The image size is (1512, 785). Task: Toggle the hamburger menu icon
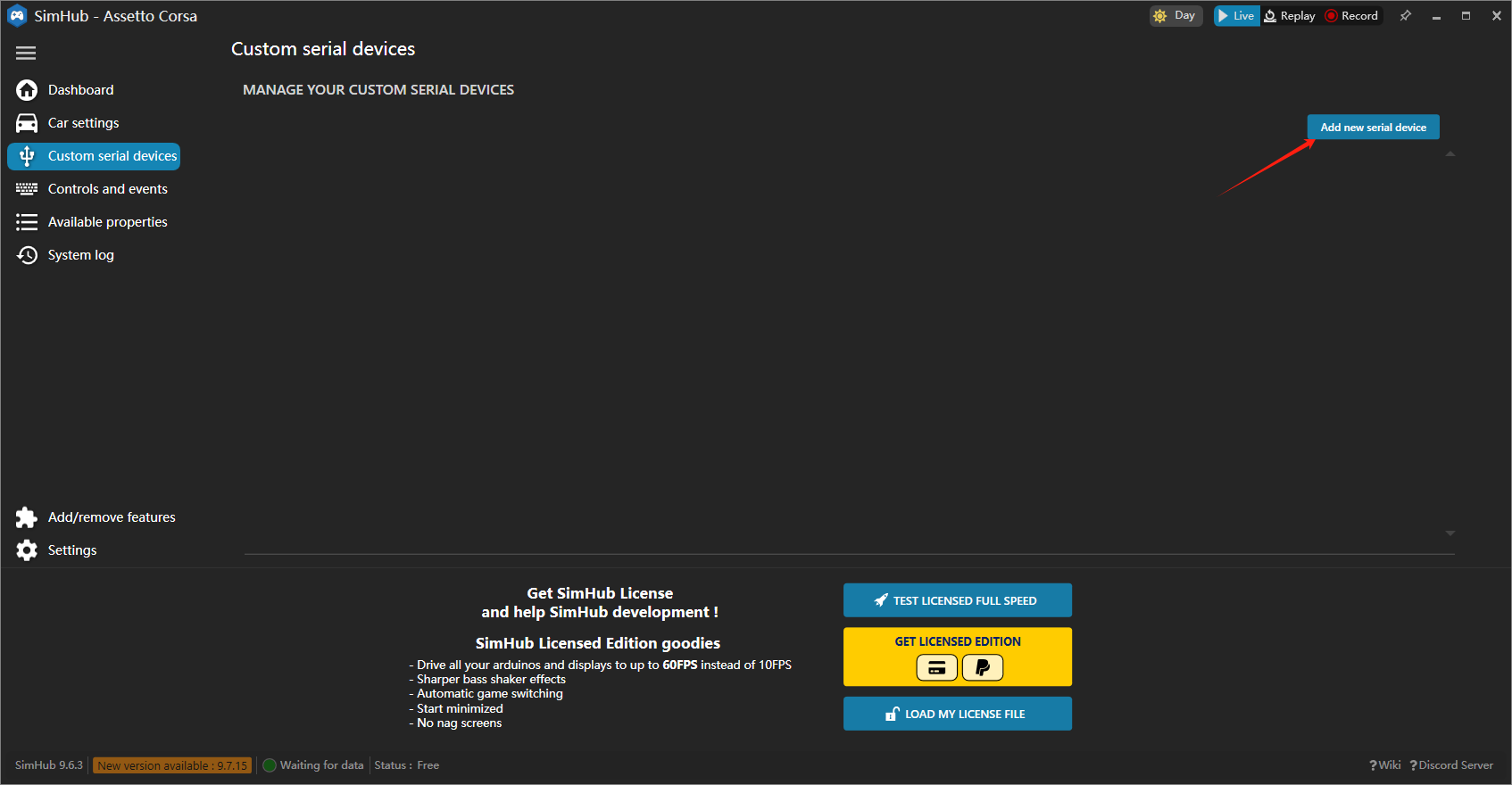coord(26,54)
